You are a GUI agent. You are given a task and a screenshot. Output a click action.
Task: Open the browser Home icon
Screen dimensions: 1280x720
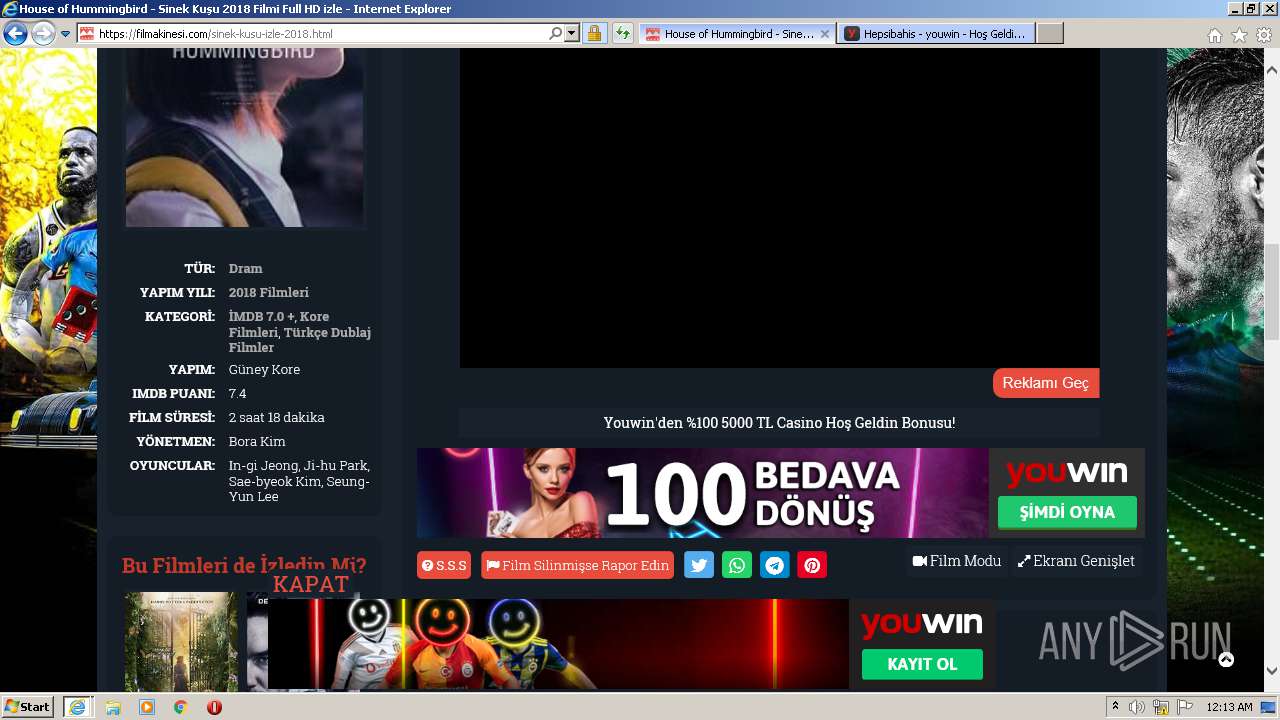(x=1215, y=35)
